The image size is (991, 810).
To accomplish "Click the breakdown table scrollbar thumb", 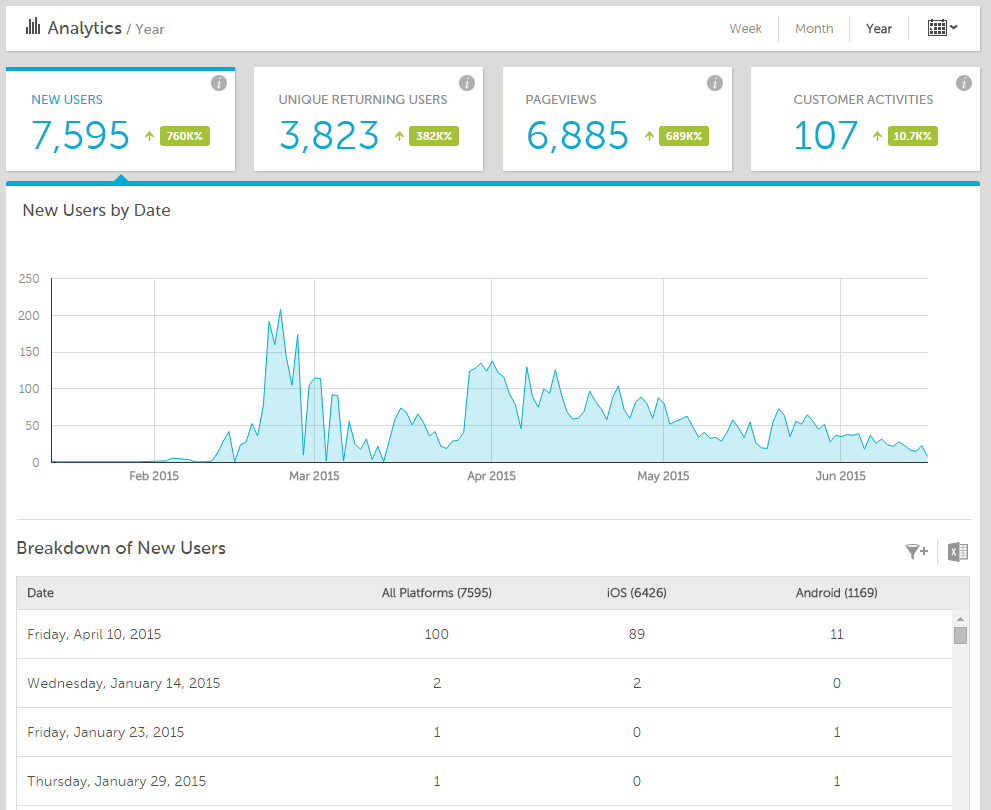I will [x=960, y=635].
